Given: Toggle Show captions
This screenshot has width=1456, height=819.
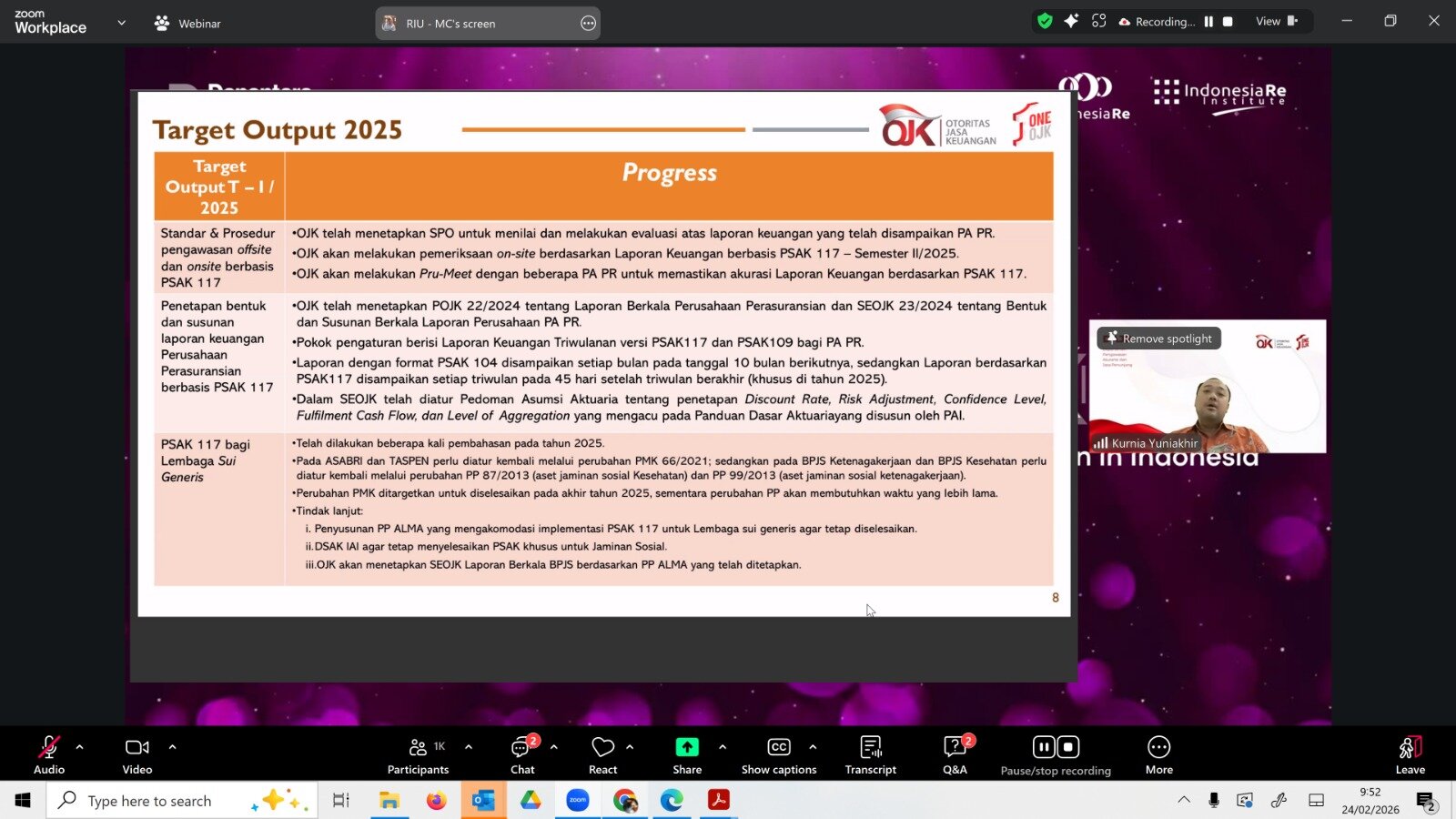Looking at the screenshot, I should point(779,754).
